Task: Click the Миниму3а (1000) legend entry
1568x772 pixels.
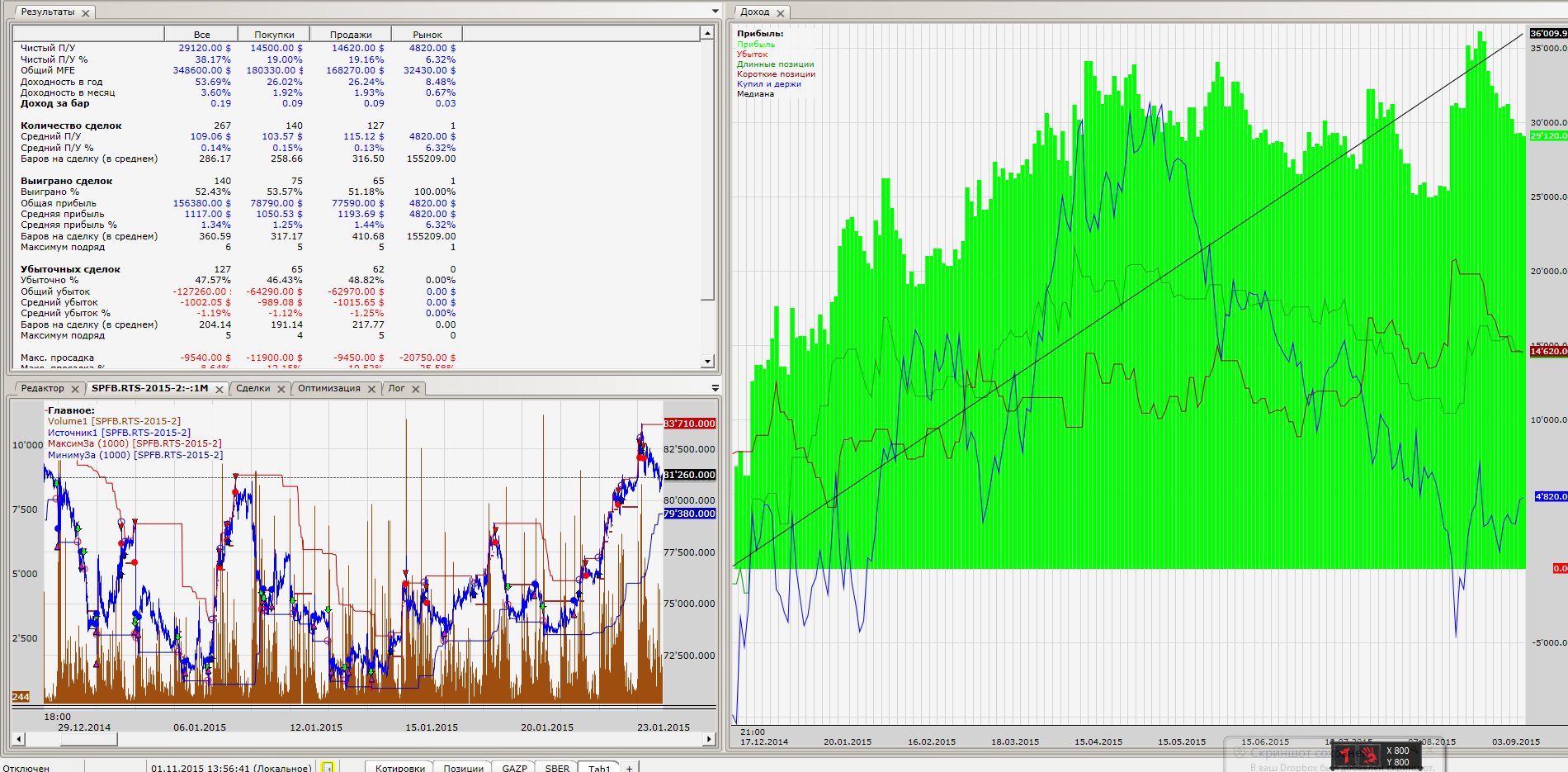Action: [135, 455]
